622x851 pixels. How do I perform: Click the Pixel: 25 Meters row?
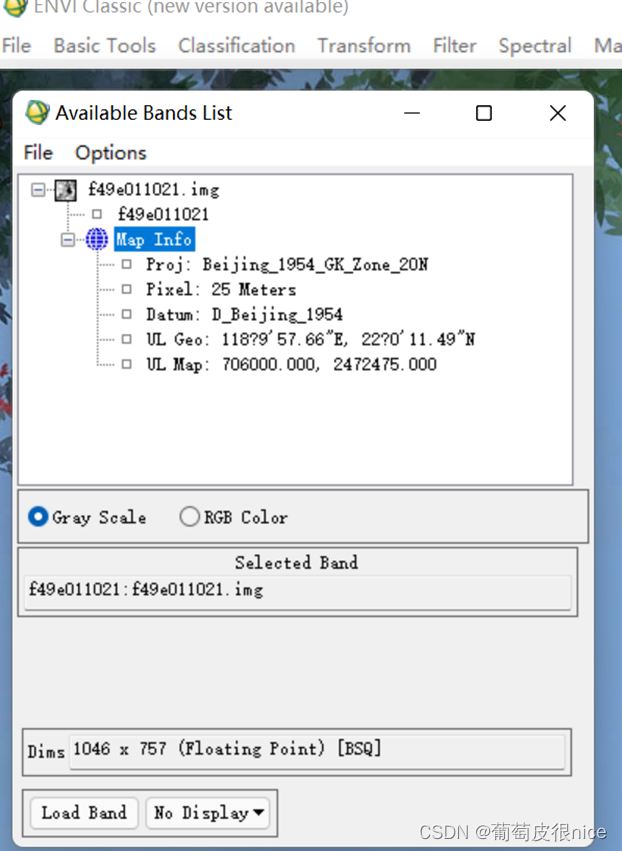220,289
